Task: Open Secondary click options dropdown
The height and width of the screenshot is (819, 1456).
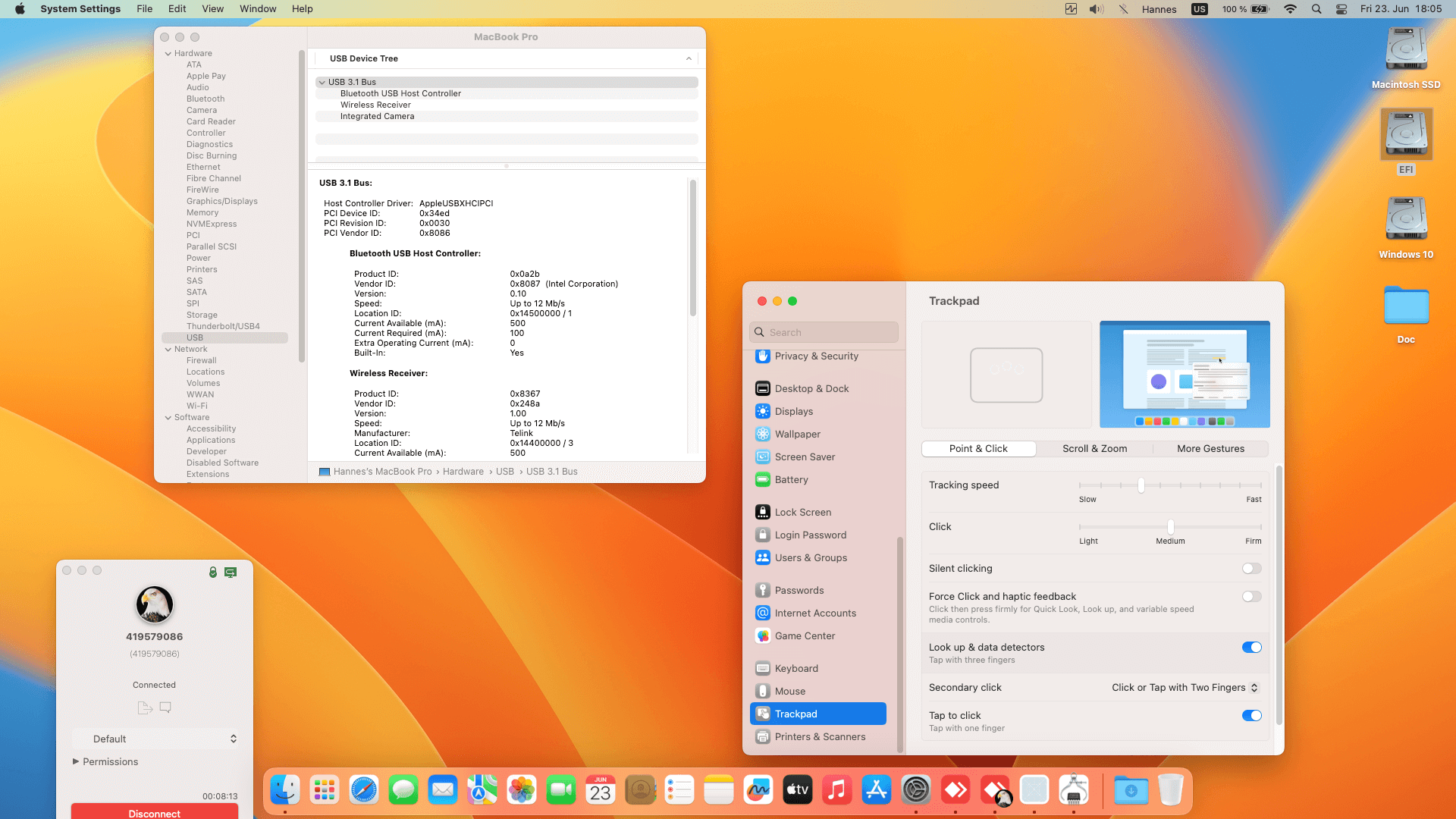Action: coord(1185,688)
